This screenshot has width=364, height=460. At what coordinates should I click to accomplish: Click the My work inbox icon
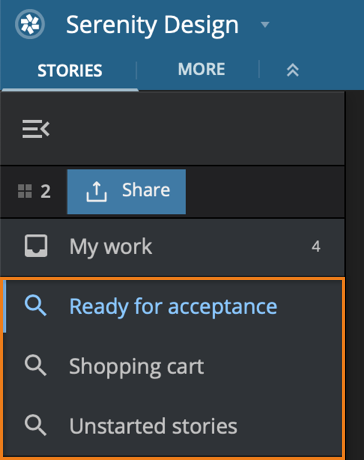point(36,246)
